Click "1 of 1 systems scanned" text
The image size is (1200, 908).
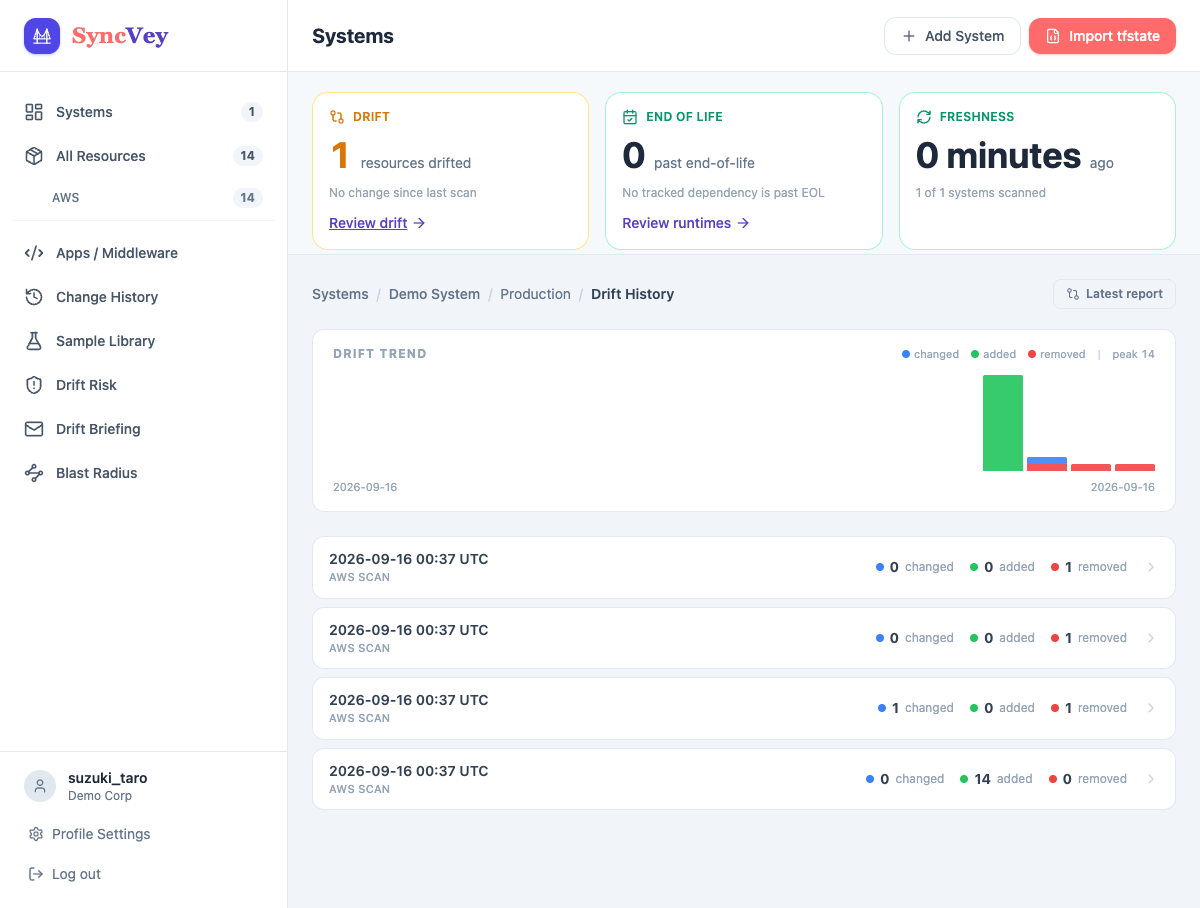tap(981, 193)
